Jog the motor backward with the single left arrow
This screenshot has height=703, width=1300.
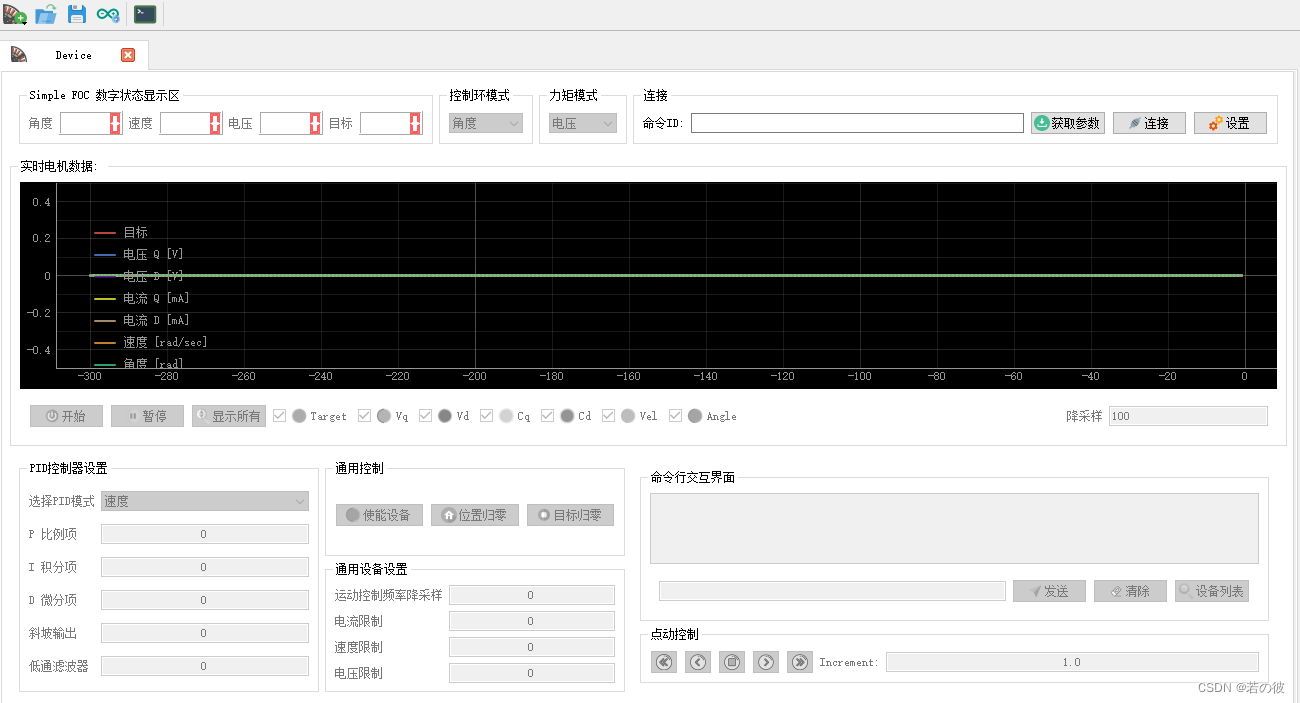pos(697,661)
